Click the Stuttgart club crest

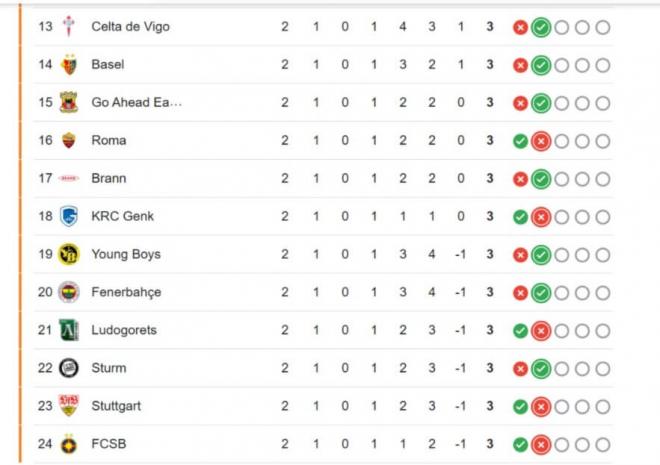(68, 406)
